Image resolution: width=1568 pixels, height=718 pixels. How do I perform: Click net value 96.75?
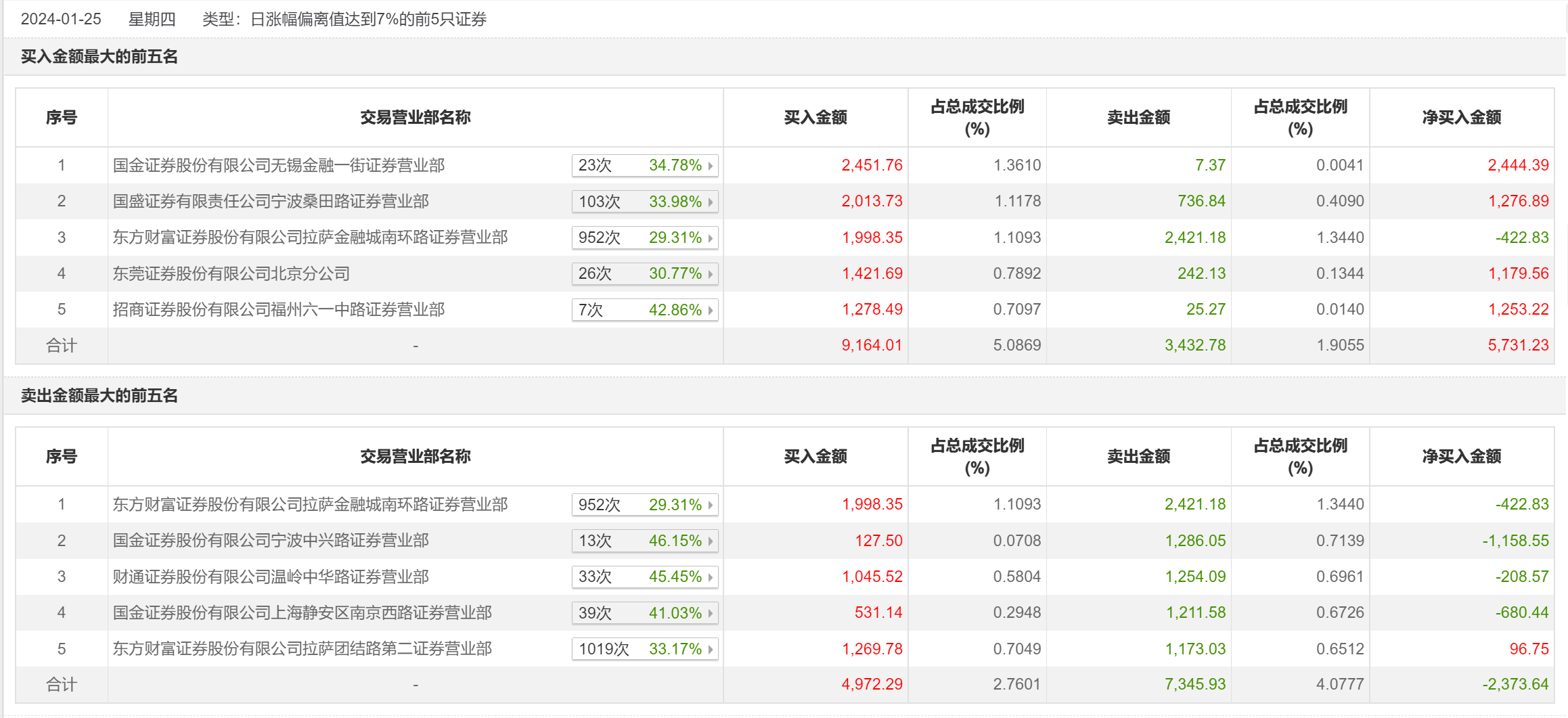[x=1529, y=650]
